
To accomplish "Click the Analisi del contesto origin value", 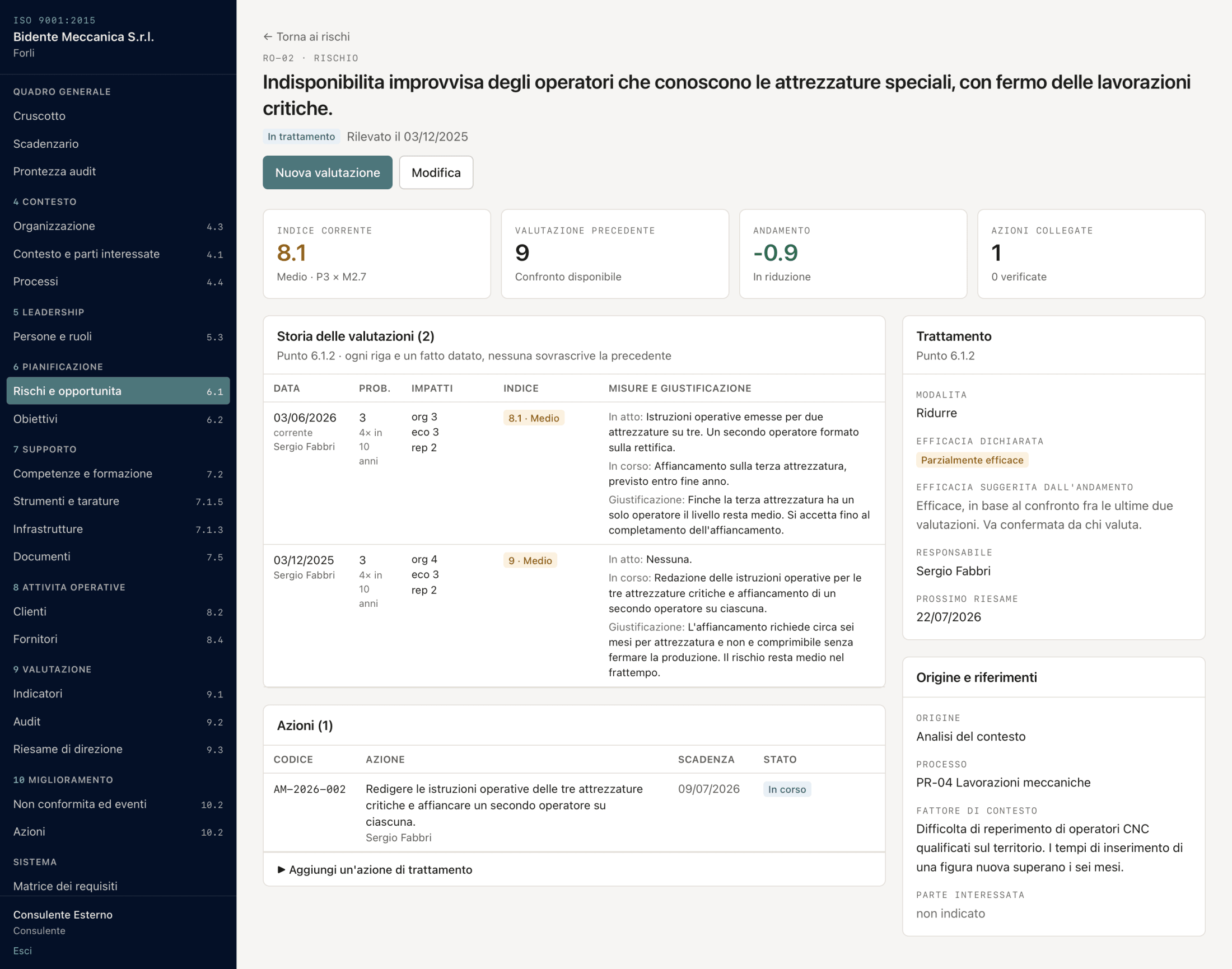I will [x=970, y=736].
